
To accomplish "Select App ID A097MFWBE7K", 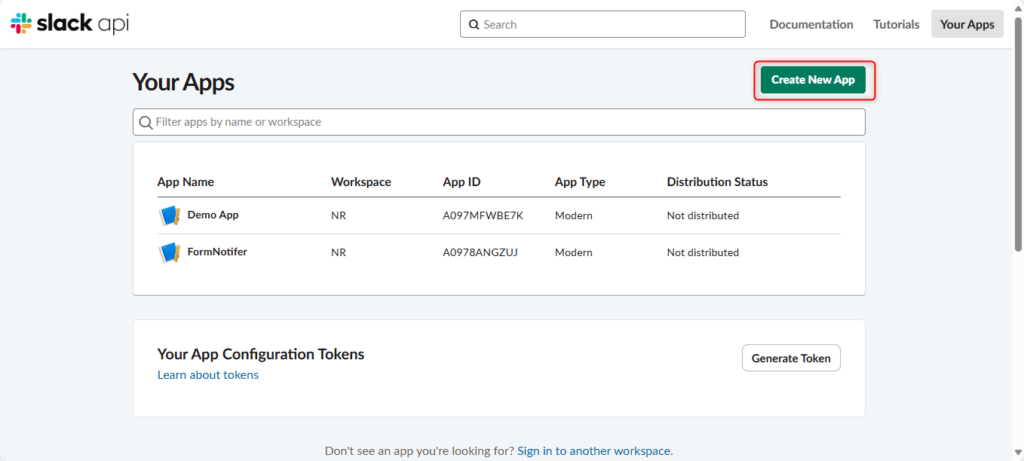I will pyautogui.click(x=483, y=215).
